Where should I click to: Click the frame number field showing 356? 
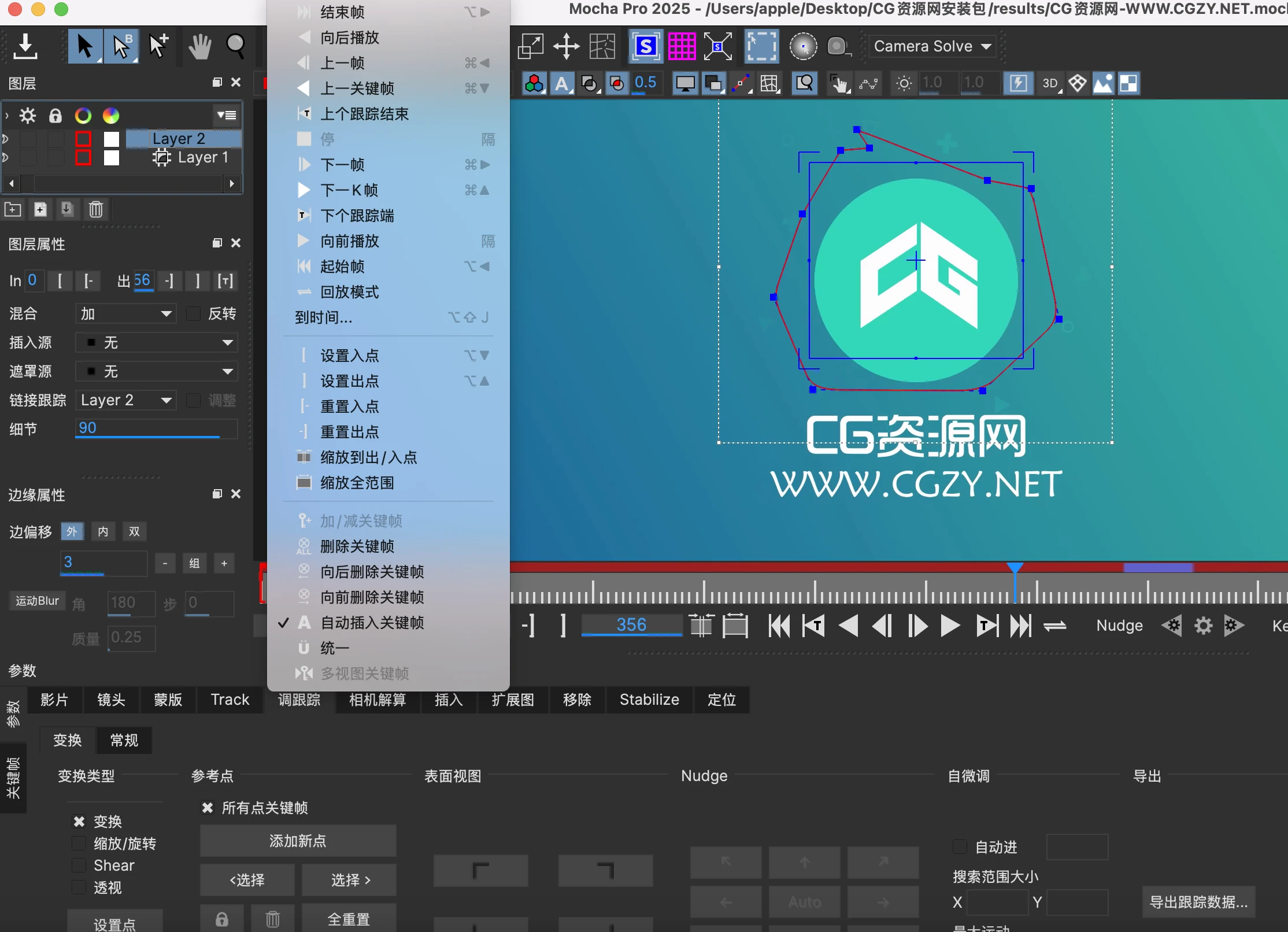[x=631, y=624]
